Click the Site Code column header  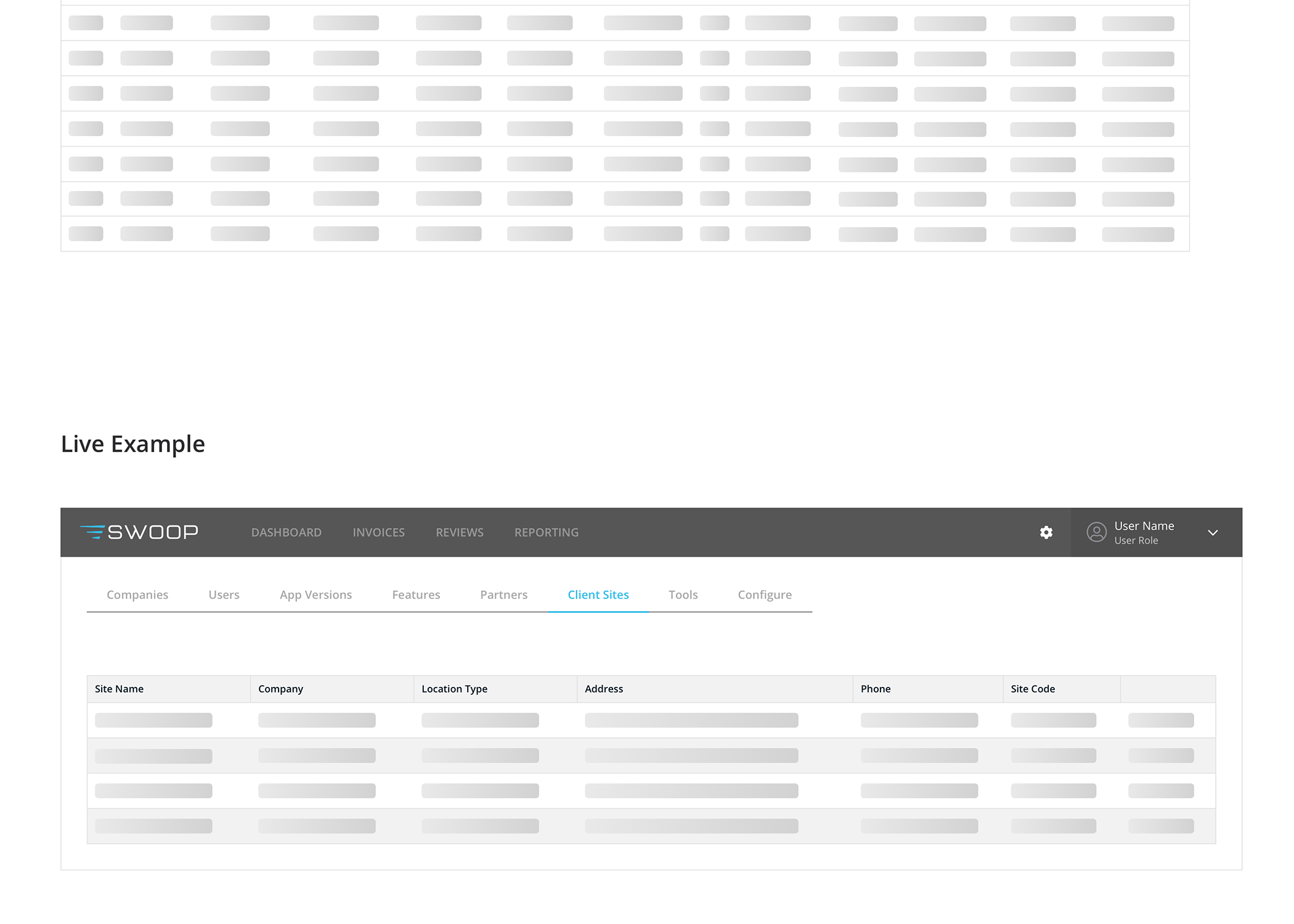(1062, 689)
